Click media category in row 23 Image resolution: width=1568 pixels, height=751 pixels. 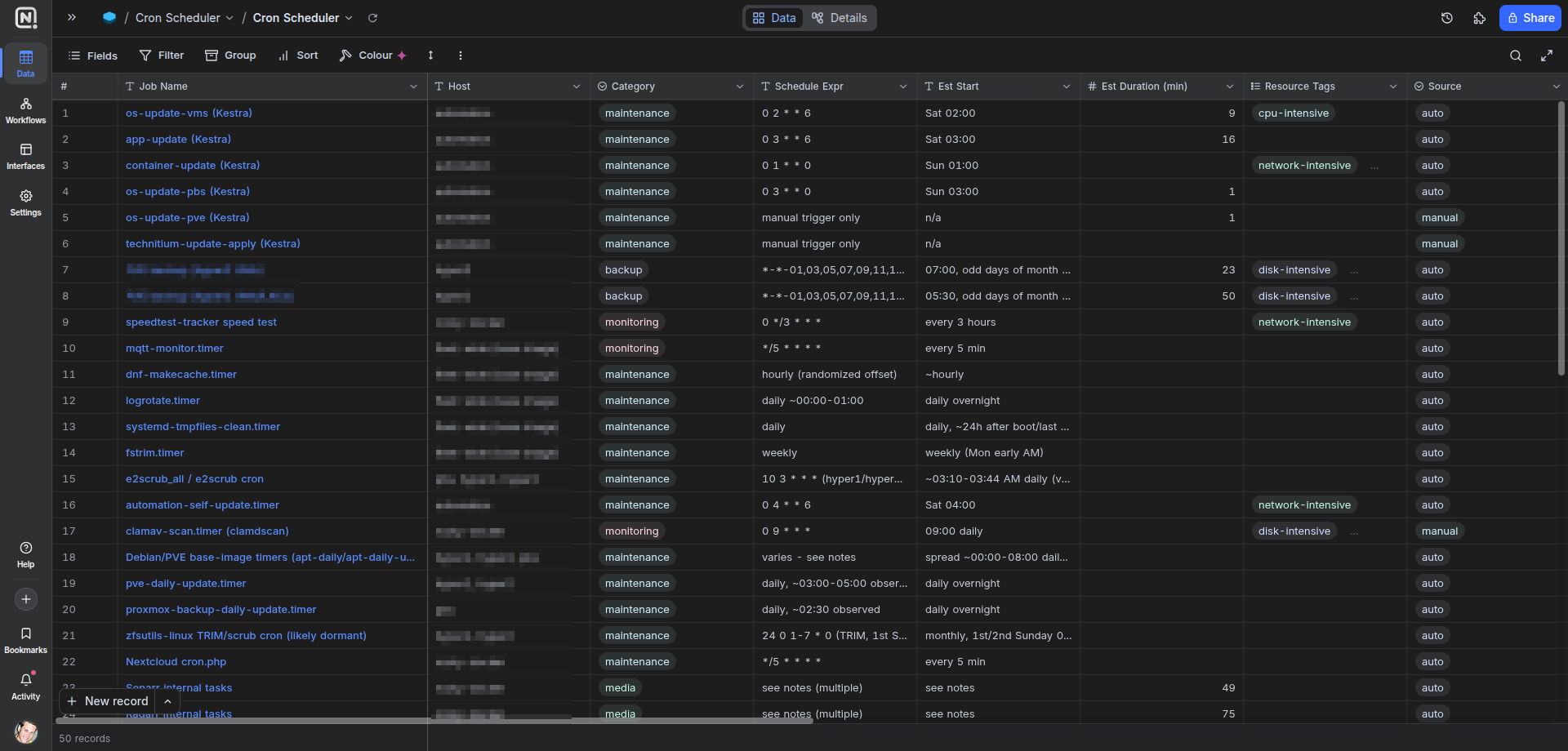(x=620, y=688)
